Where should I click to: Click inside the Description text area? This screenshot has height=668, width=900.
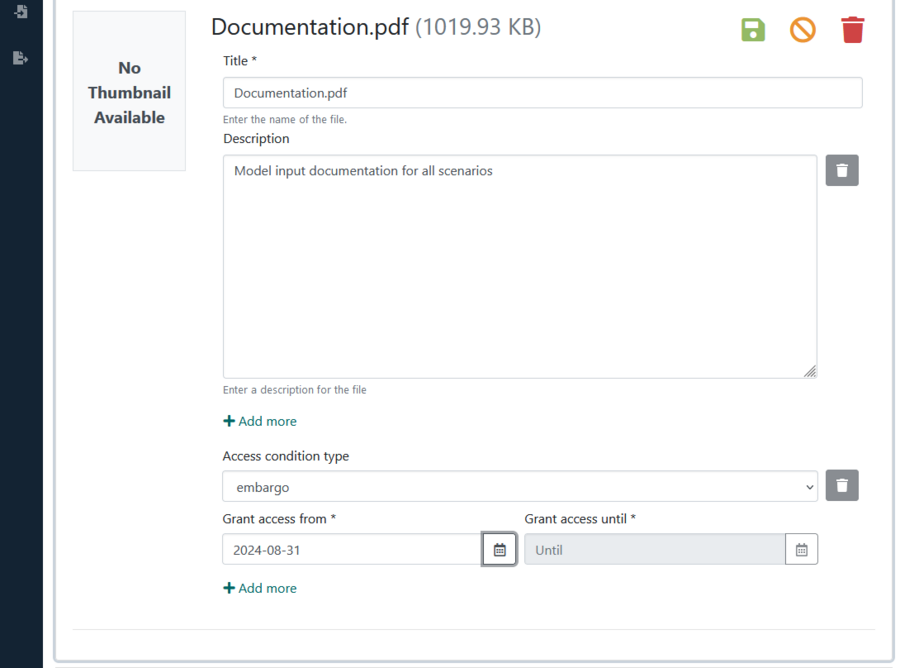coord(519,267)
